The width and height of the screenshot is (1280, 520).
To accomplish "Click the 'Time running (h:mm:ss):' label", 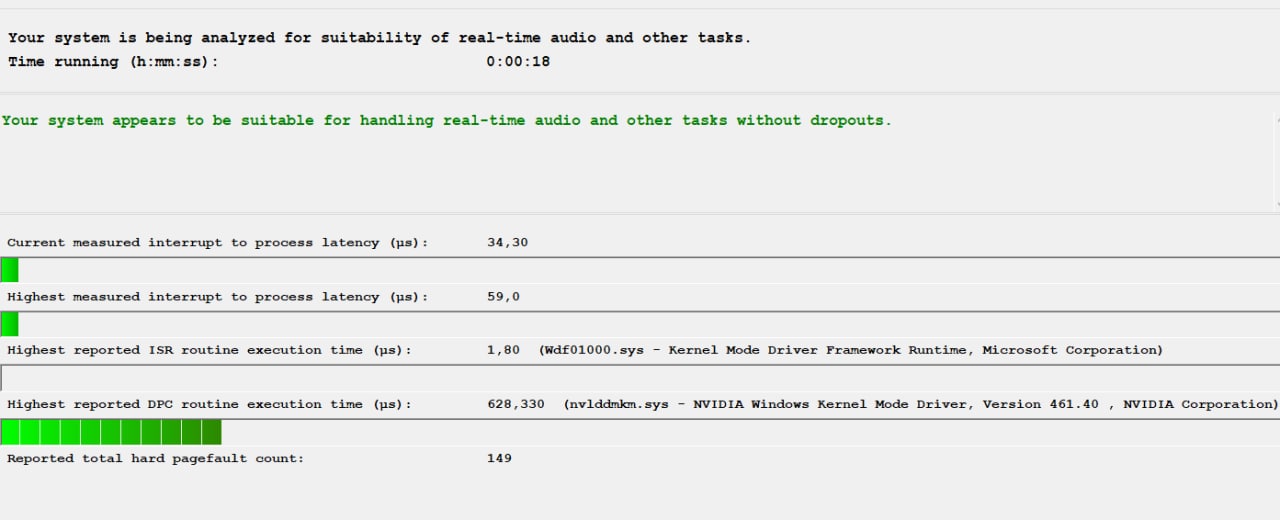I will pos(113,62).
